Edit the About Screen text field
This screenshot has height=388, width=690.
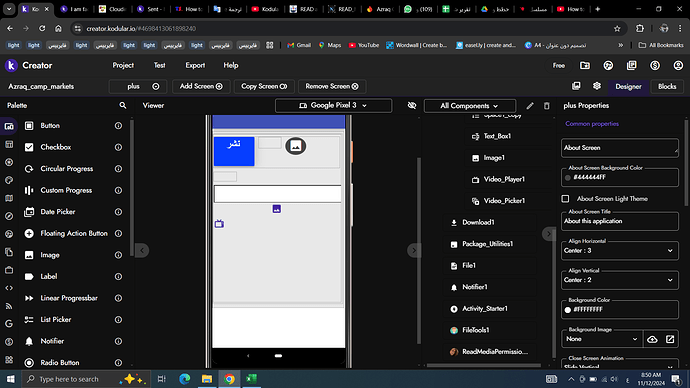[620, 148]
